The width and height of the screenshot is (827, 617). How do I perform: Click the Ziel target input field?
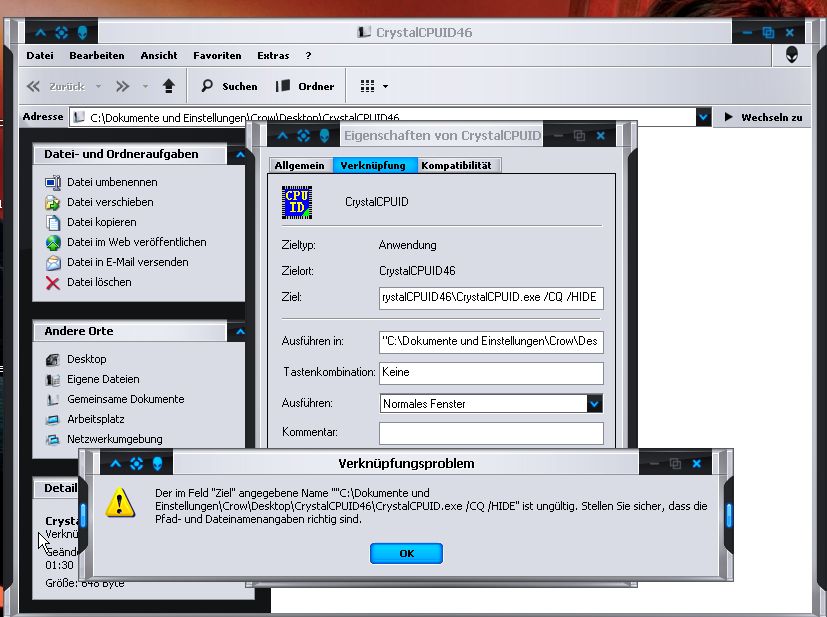coord(491,297)
